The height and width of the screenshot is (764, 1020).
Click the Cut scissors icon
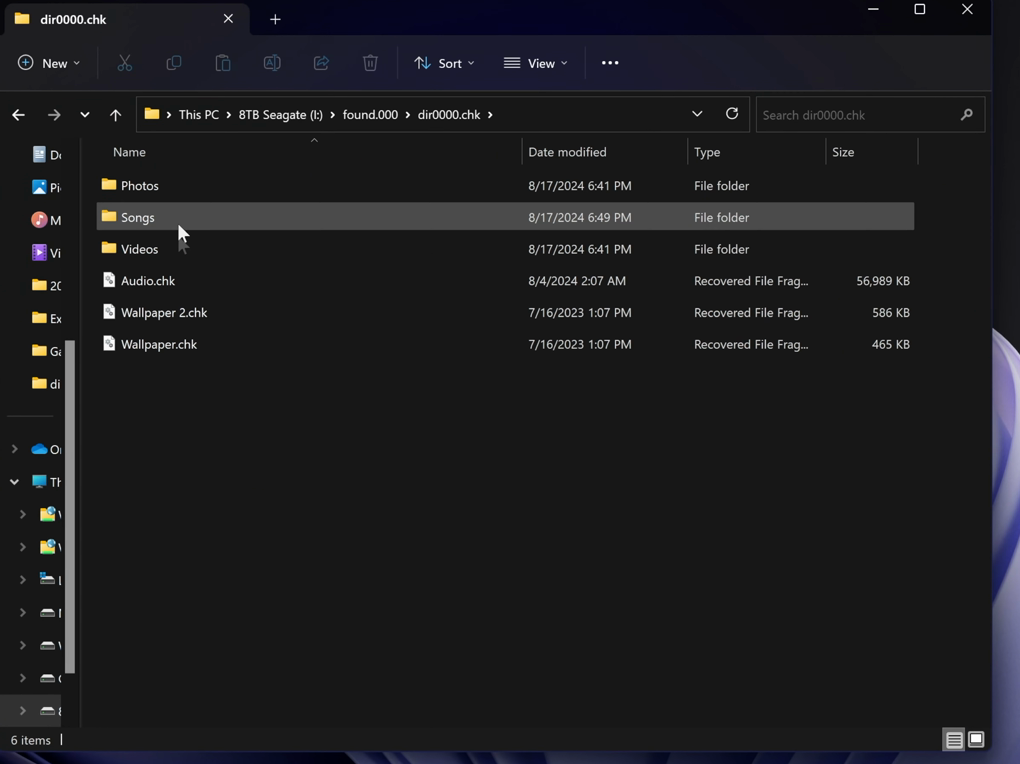tap(125, 63)
